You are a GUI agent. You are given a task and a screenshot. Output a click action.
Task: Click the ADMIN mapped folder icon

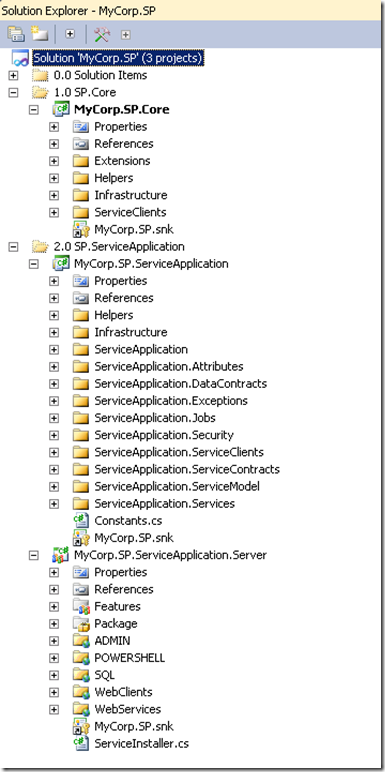pyautogui.click(x=81, y=641)
